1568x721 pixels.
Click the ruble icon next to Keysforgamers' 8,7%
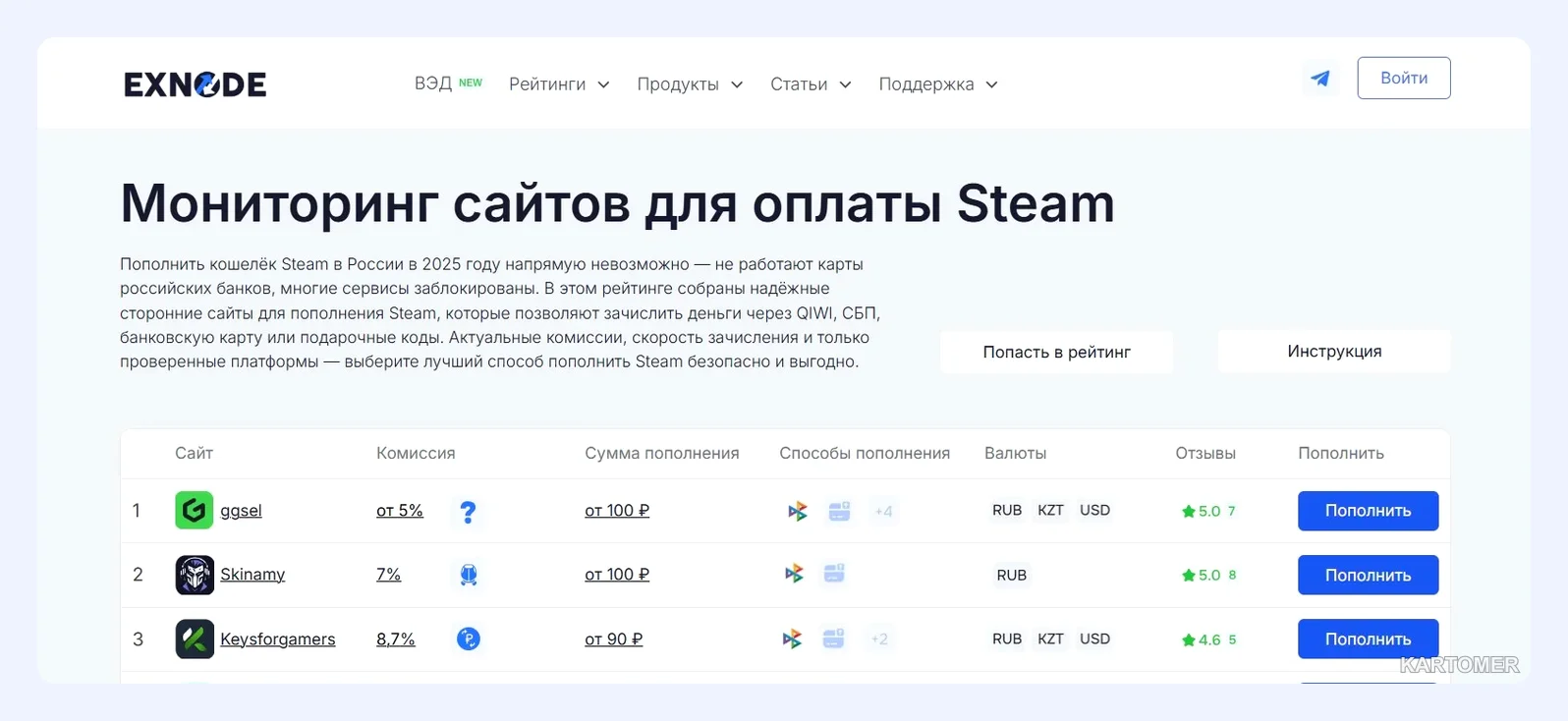(469, 639)
